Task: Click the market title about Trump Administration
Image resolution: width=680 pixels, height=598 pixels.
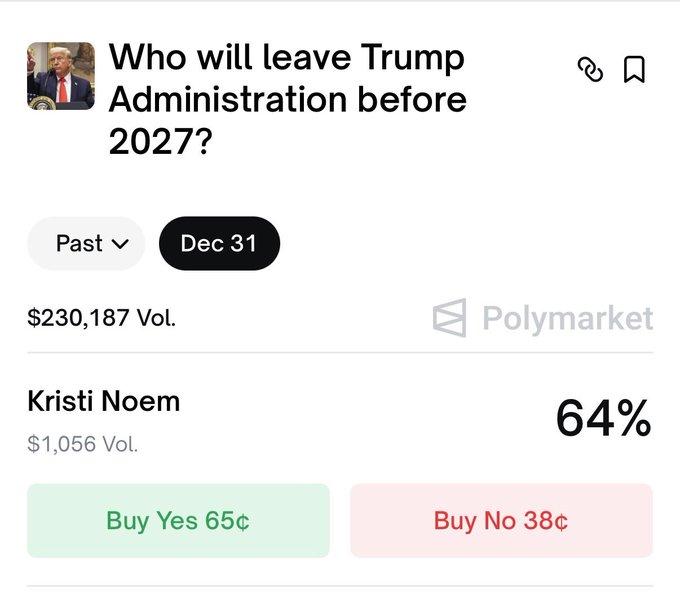Action: point(287,99)
